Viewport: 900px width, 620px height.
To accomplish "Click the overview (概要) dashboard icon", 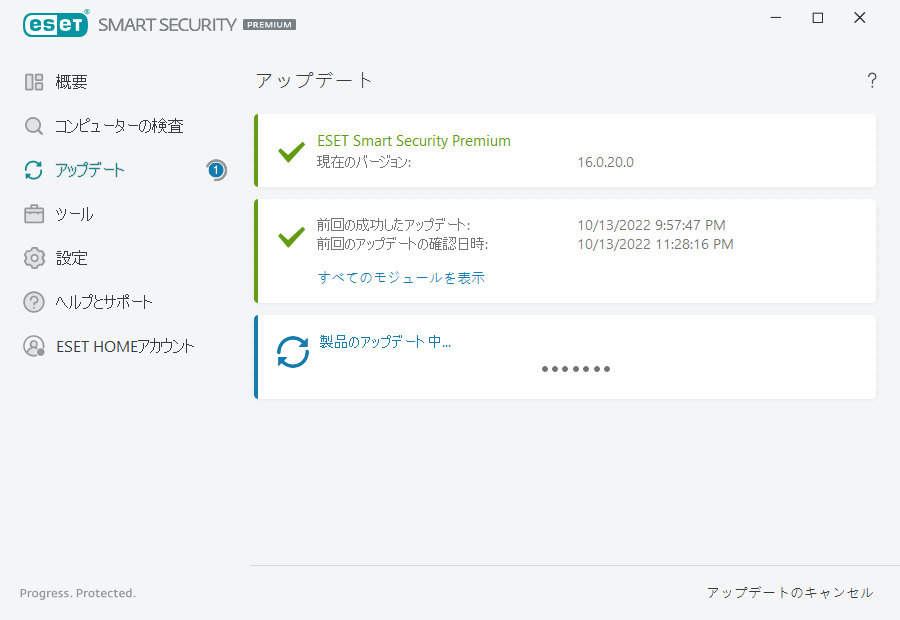I will (34, 82).
